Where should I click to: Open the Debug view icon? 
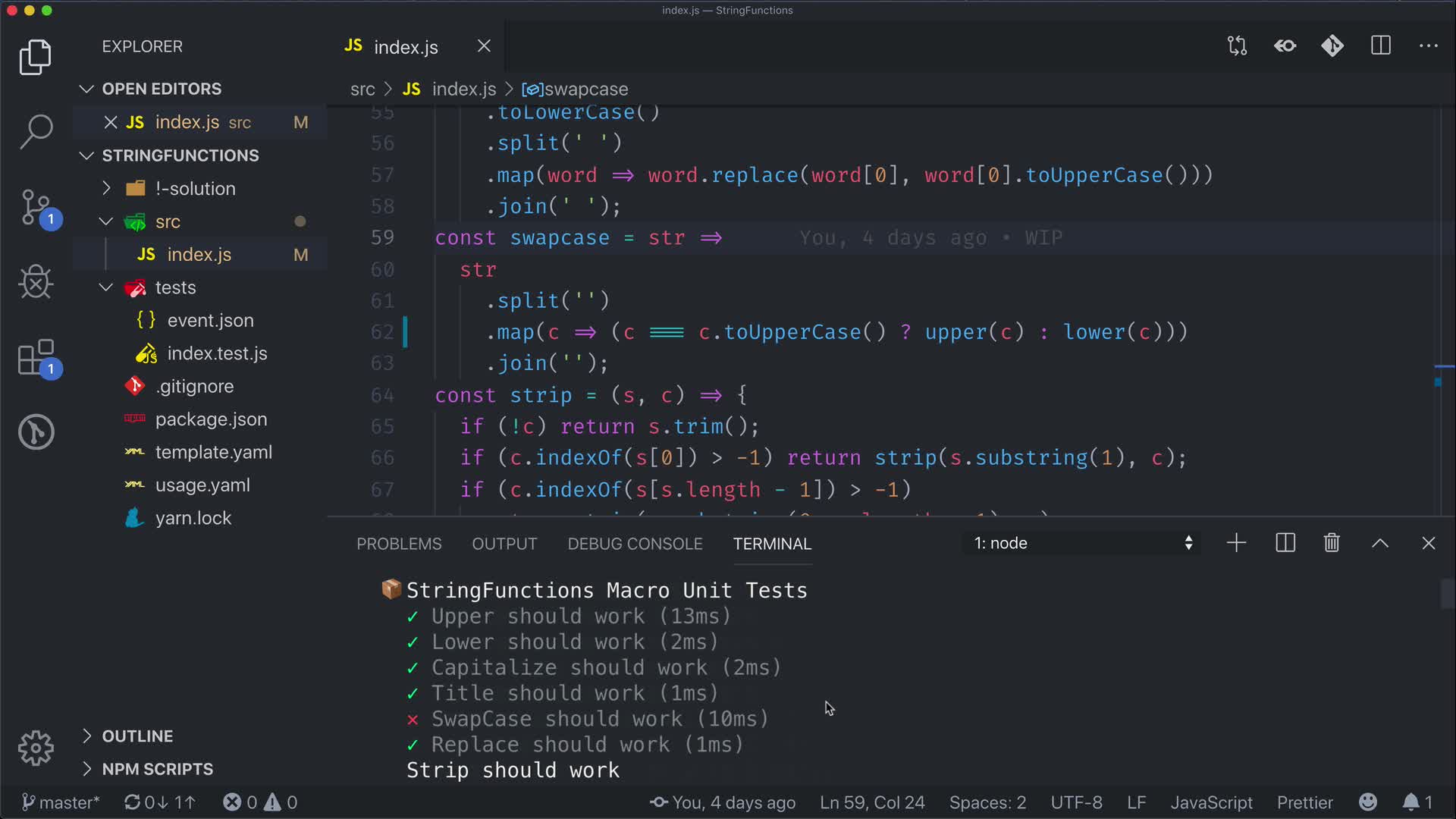pyautogui.click(x=36, y=282)
